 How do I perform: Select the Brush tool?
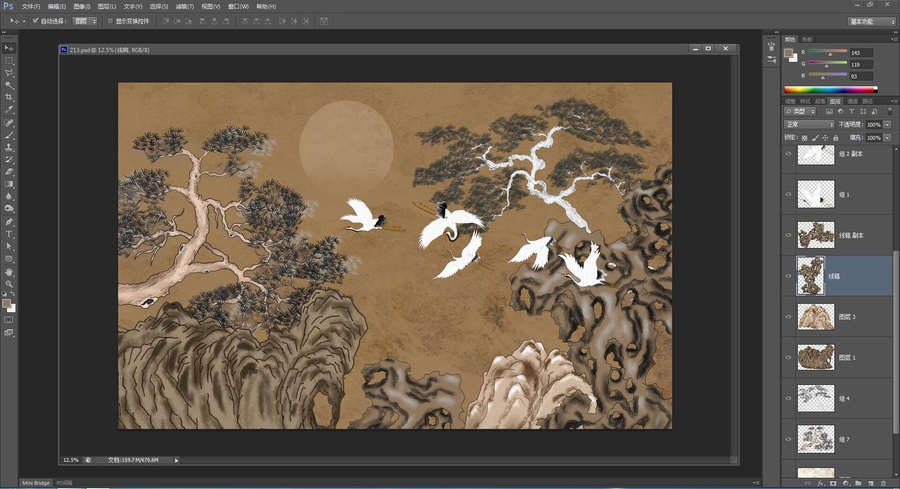coord(9,135)
